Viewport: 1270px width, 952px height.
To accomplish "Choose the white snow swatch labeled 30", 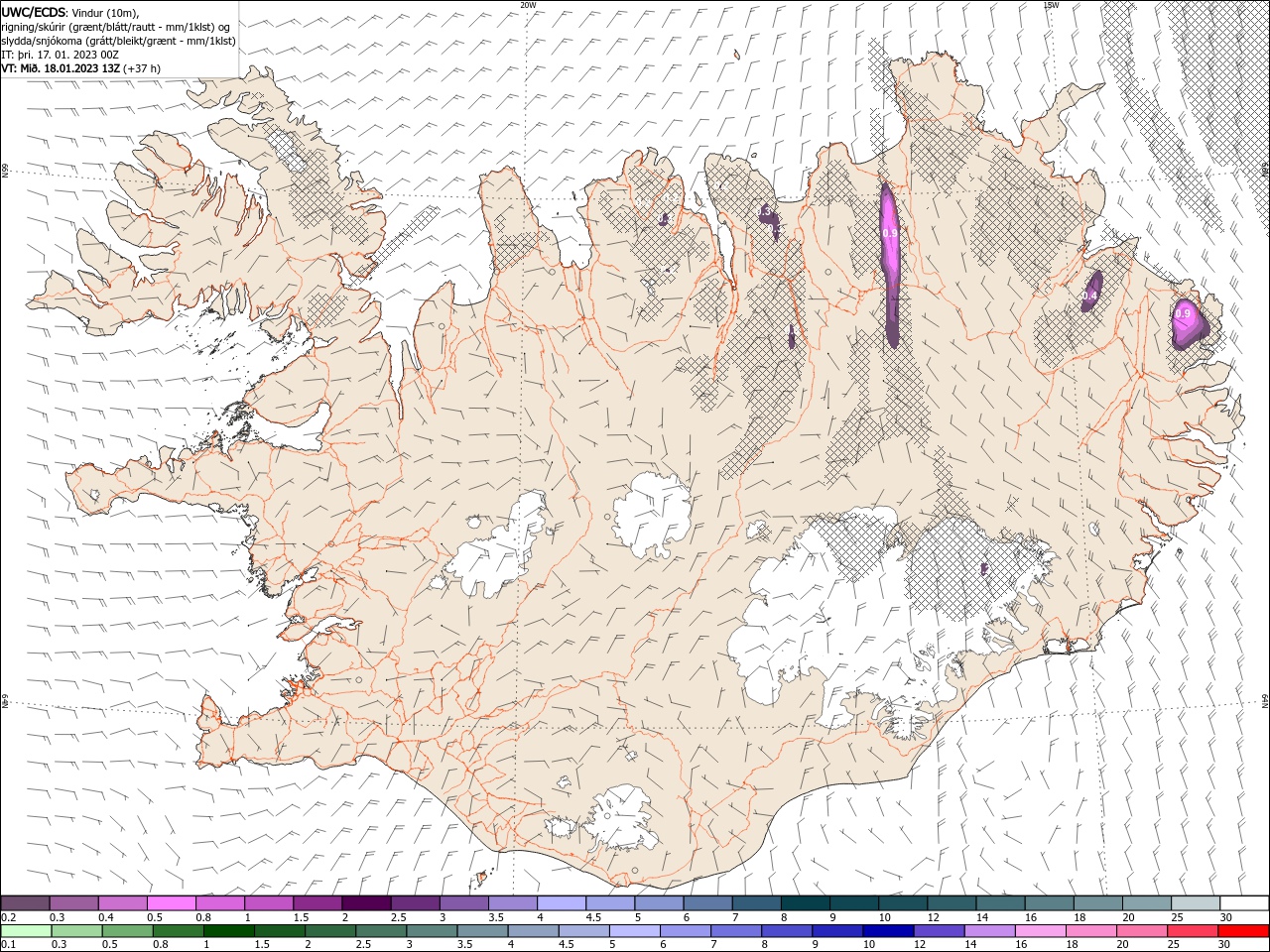I will (1244, 903).
